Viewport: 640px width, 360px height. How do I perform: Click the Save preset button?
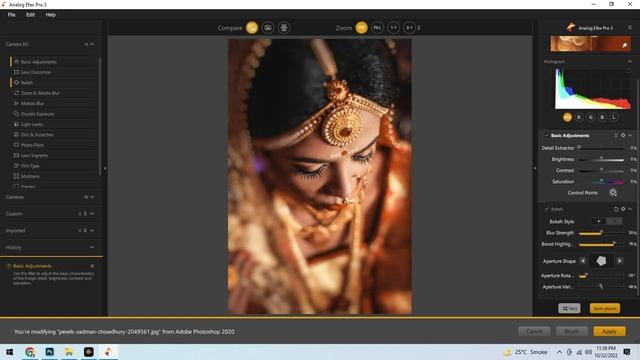(x=605, y=309)
